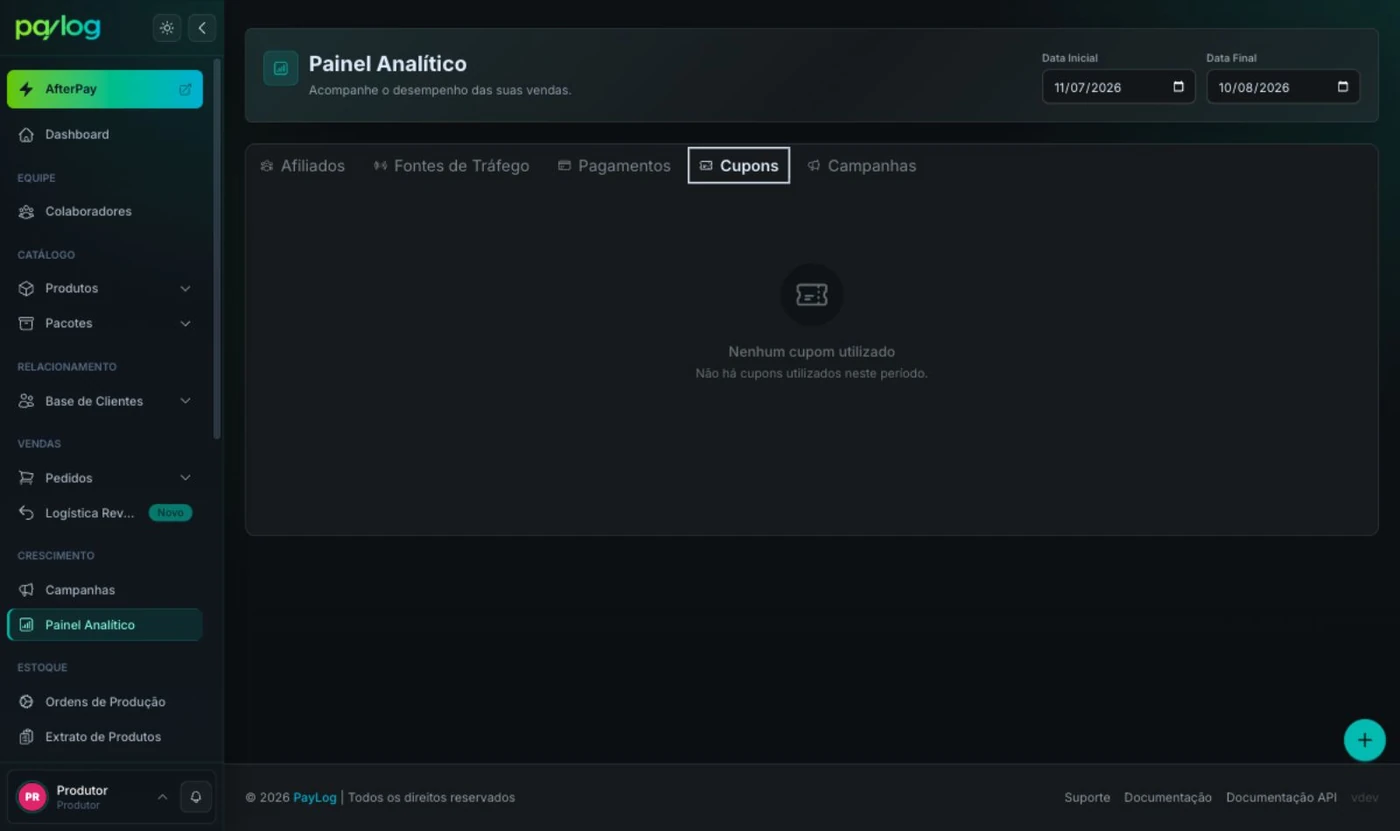Screen dimensions: 1400x831
Task: Click the empty coupon ticket icon
Action: pyautogui.click(x=811, y=294)
